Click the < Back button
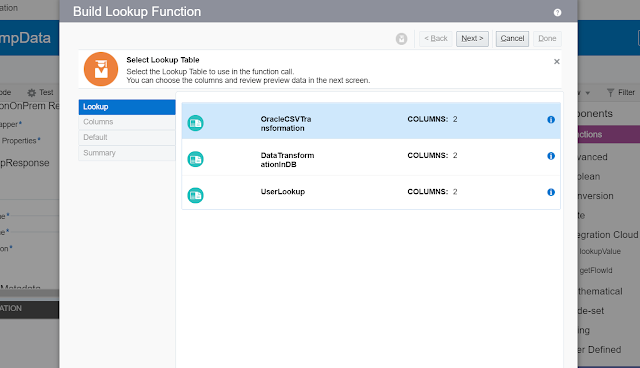 coord(436,39)
